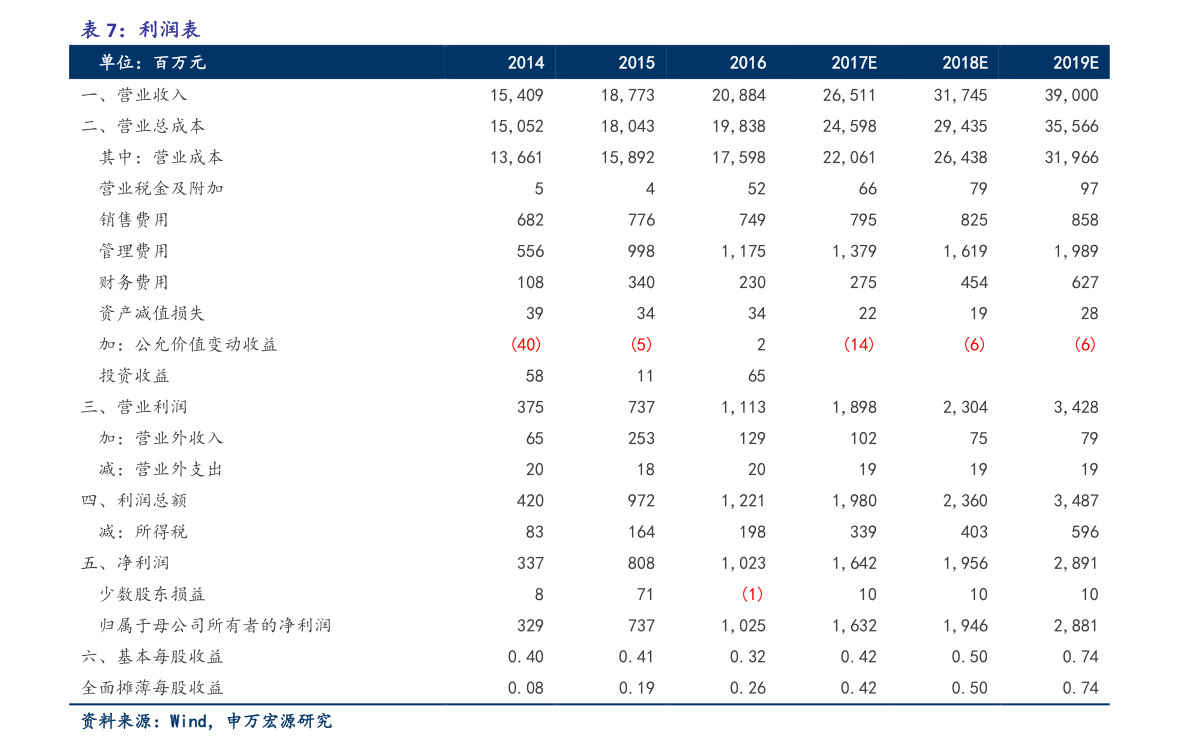The image size is (1191, 750).
Task: Click the 全面摊薄每股收益 row label
Action: tap(152, 688)
